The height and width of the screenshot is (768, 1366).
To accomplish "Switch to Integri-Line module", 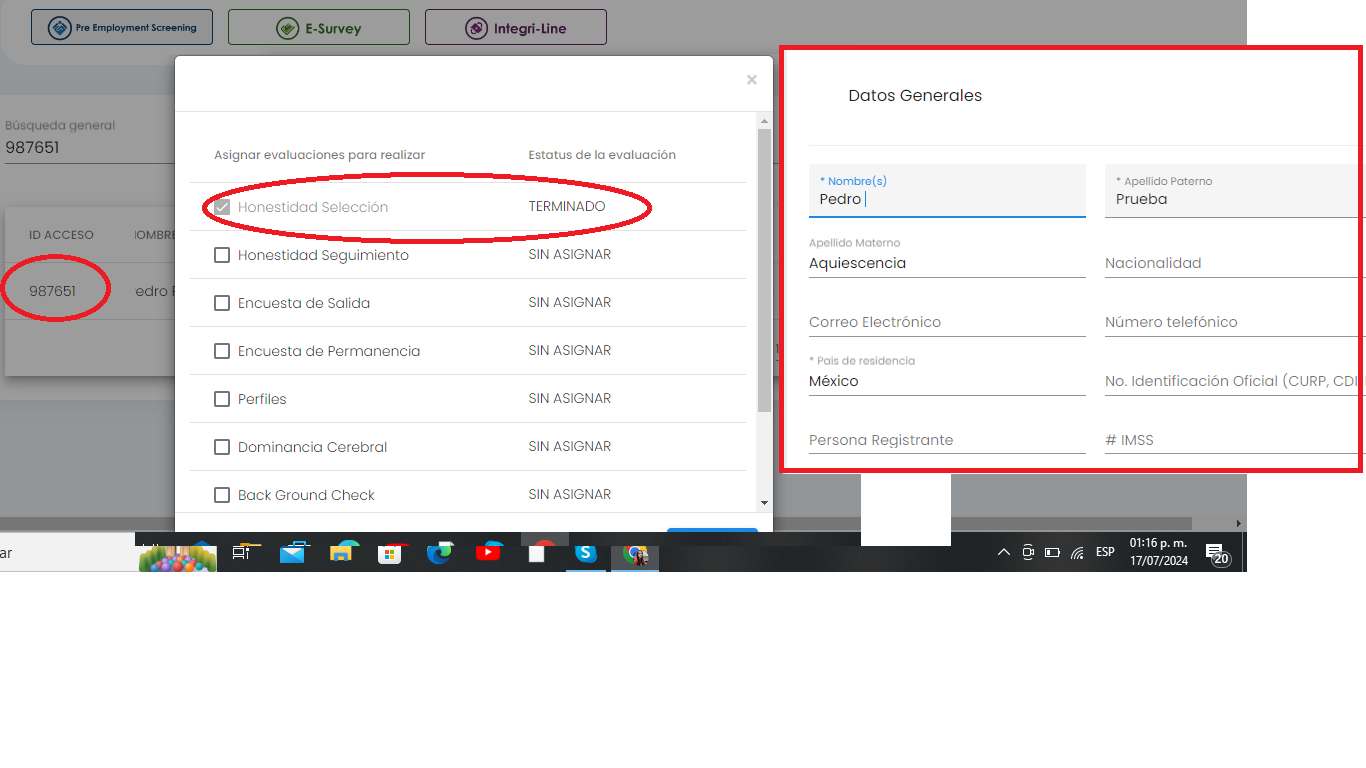I will coord(516,28).
